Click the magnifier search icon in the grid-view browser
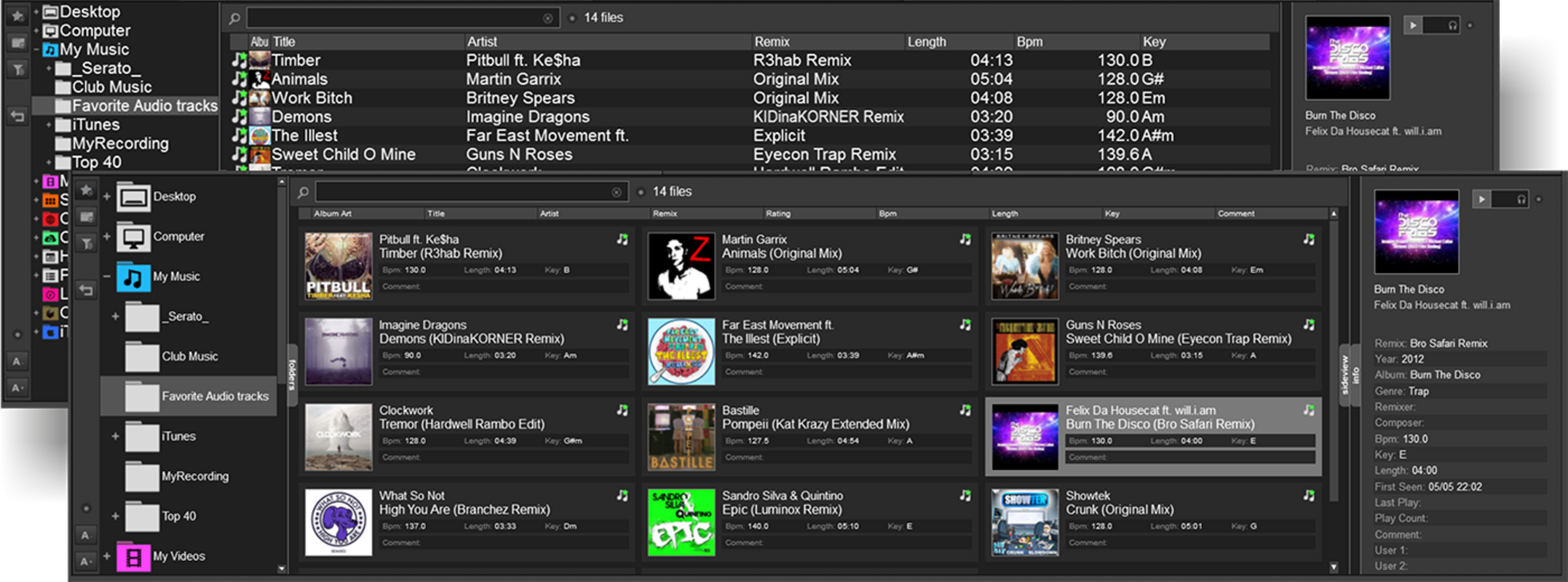 pyautogui.click(x=303, y=192)
